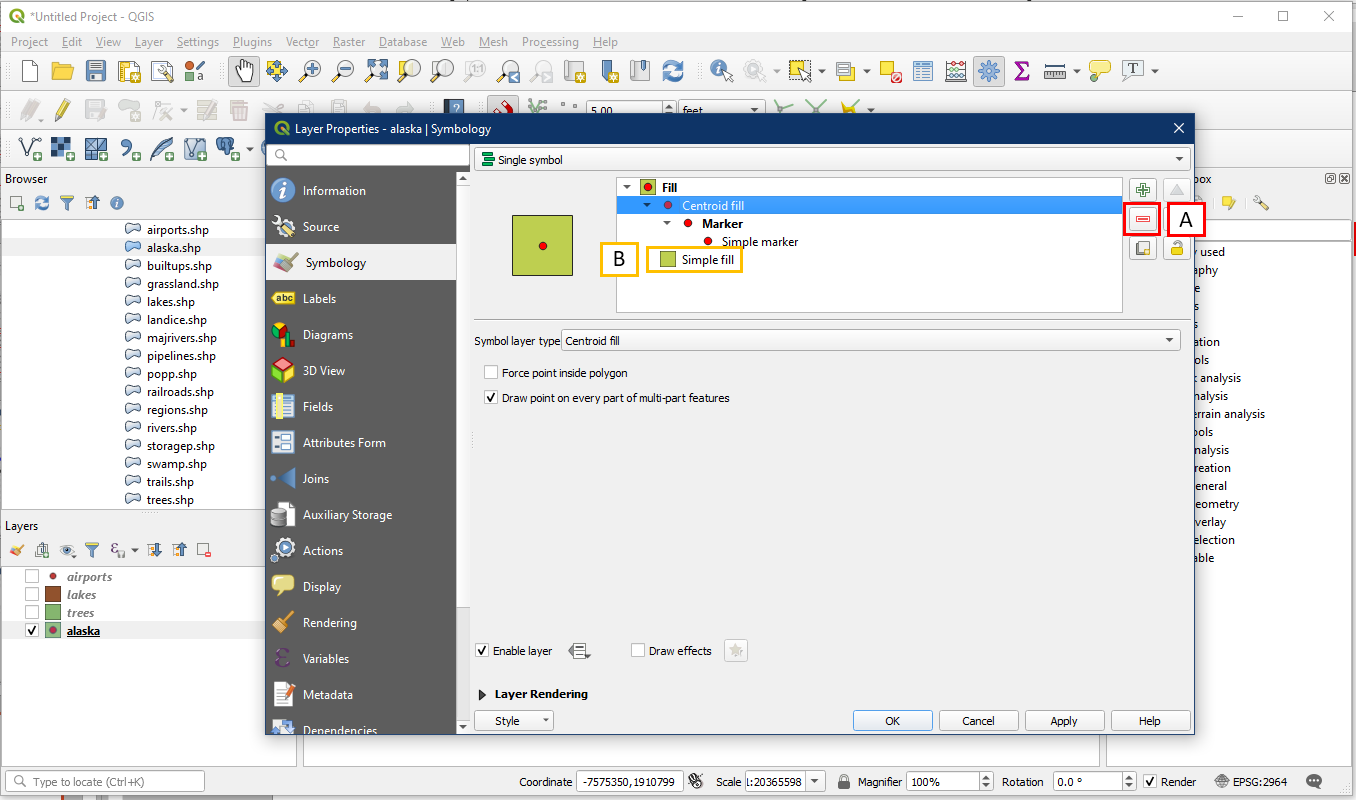Image resolution: width=1356 pixels, height=800 pixels.
Task: Select the Pan Map hand tool
Action: (244, 71)
